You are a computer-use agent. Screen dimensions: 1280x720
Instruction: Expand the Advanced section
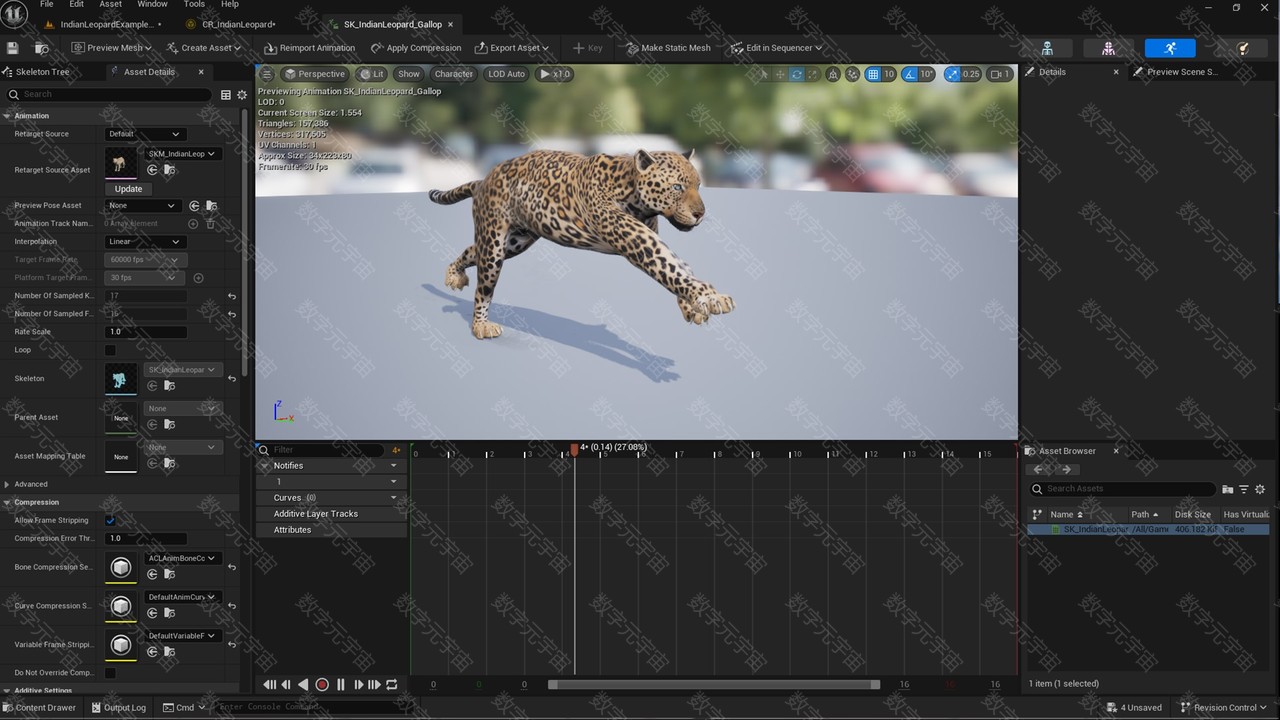(x=8, y=484)
